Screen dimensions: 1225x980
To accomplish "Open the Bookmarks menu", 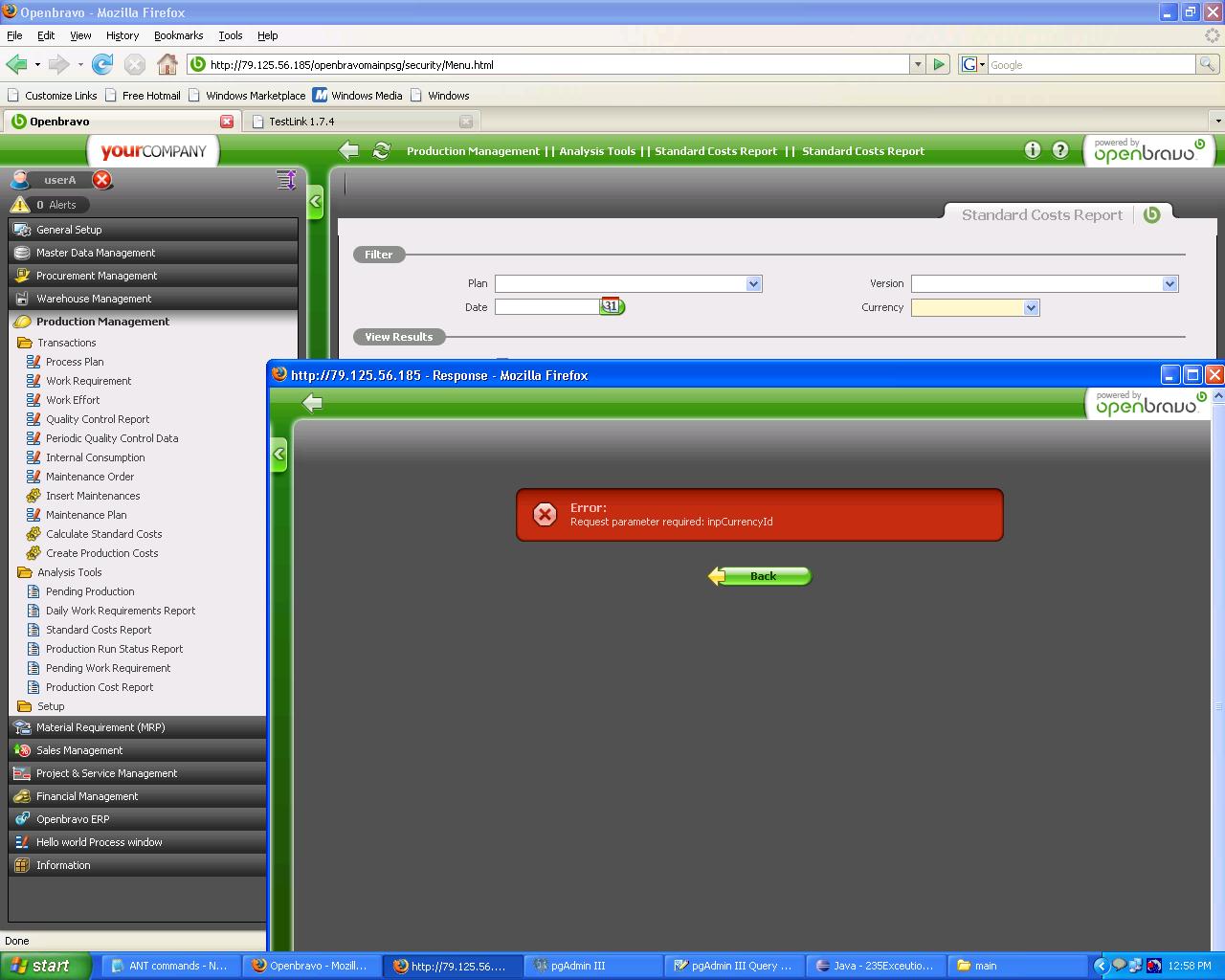I will tap(178, 35).
